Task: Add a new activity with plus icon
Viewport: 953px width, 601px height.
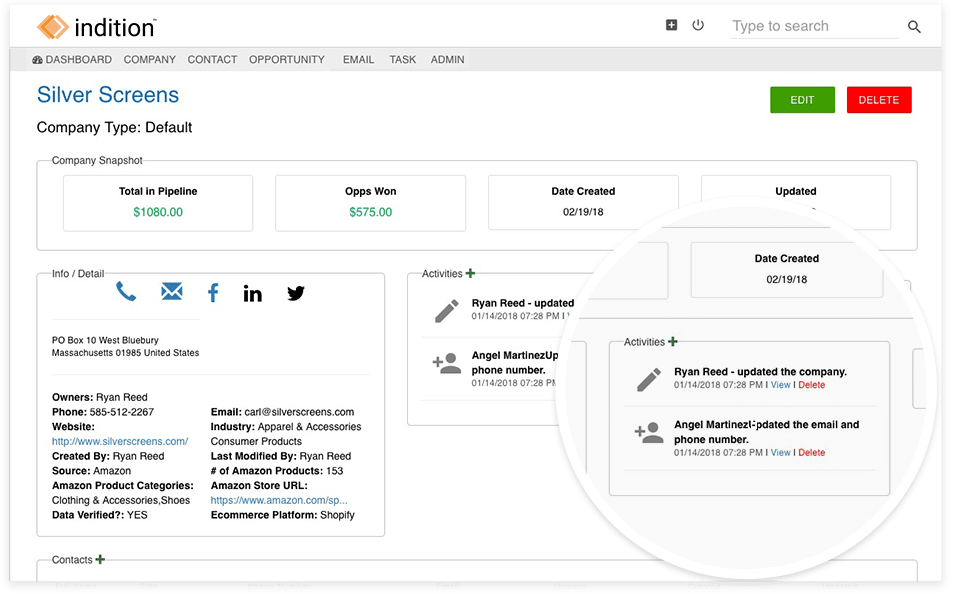Action: [470, 273]
